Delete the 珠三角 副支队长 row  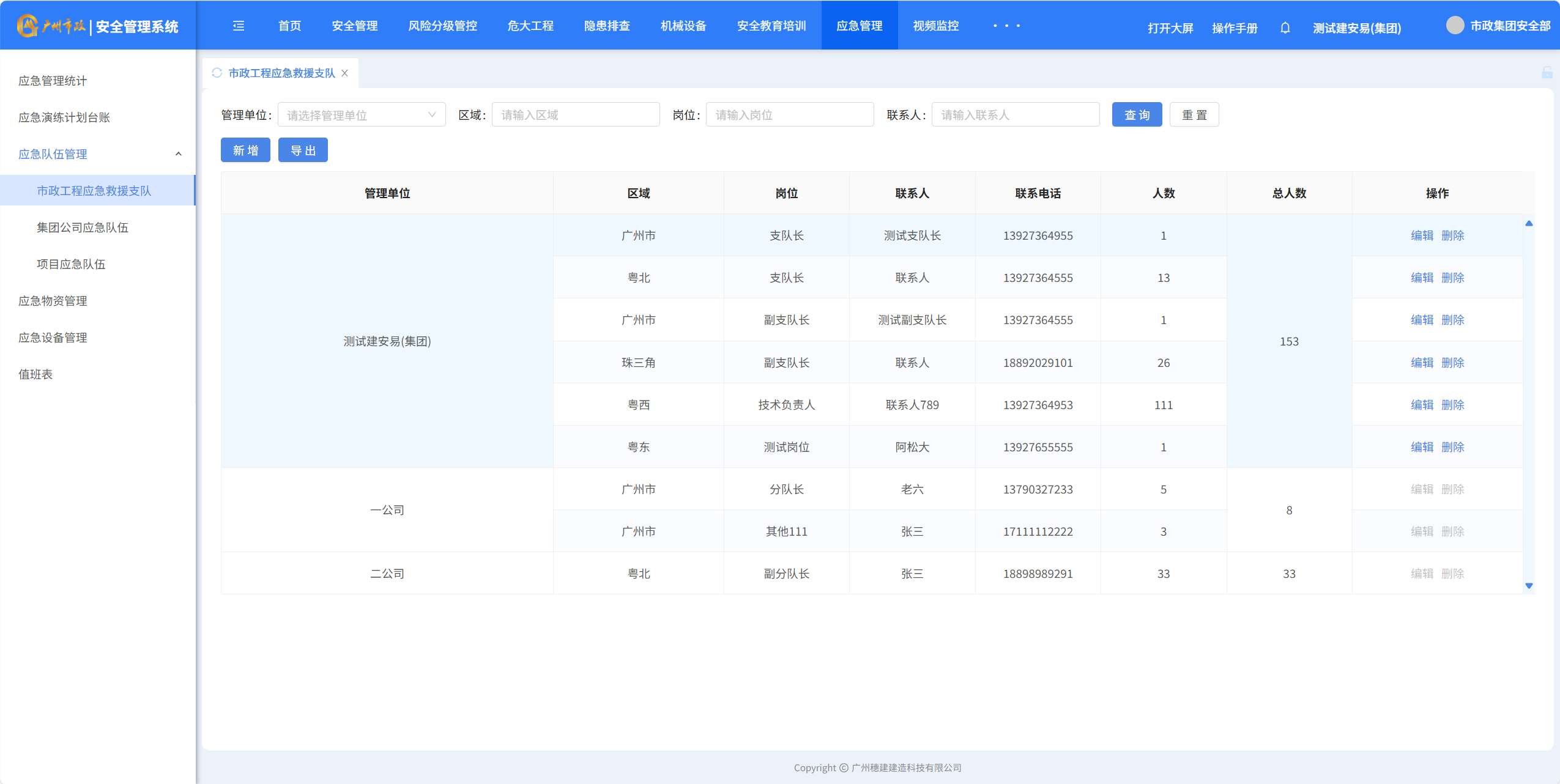[1452, 363]
